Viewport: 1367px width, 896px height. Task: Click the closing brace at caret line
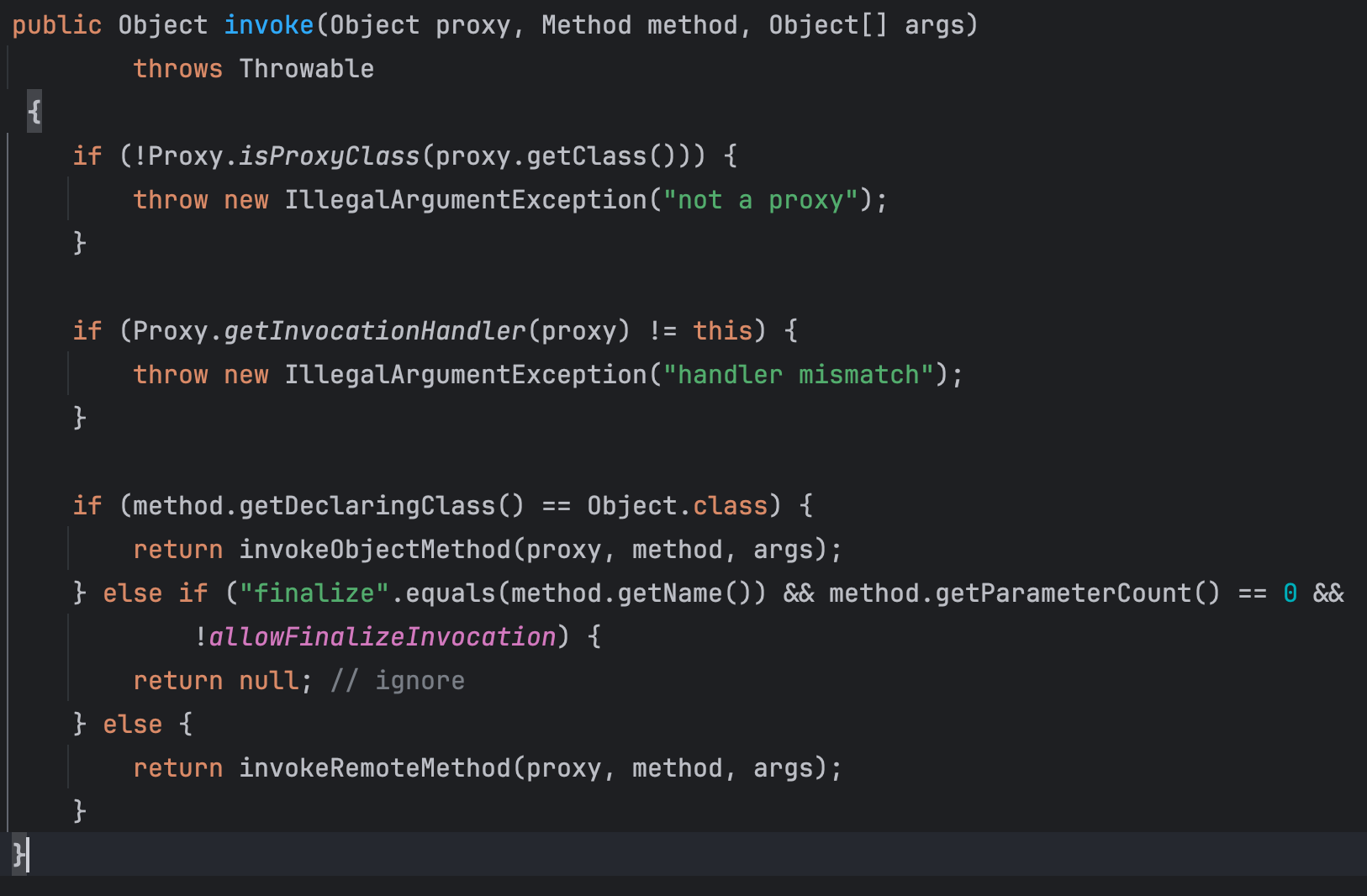[x=18, y=856]
